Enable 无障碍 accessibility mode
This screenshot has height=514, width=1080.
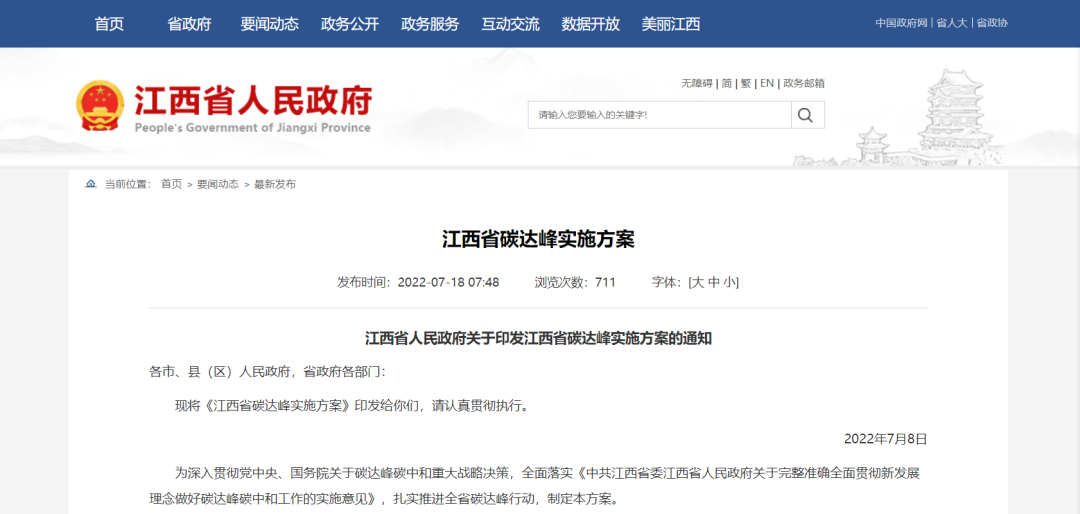[x=697, y=83]
